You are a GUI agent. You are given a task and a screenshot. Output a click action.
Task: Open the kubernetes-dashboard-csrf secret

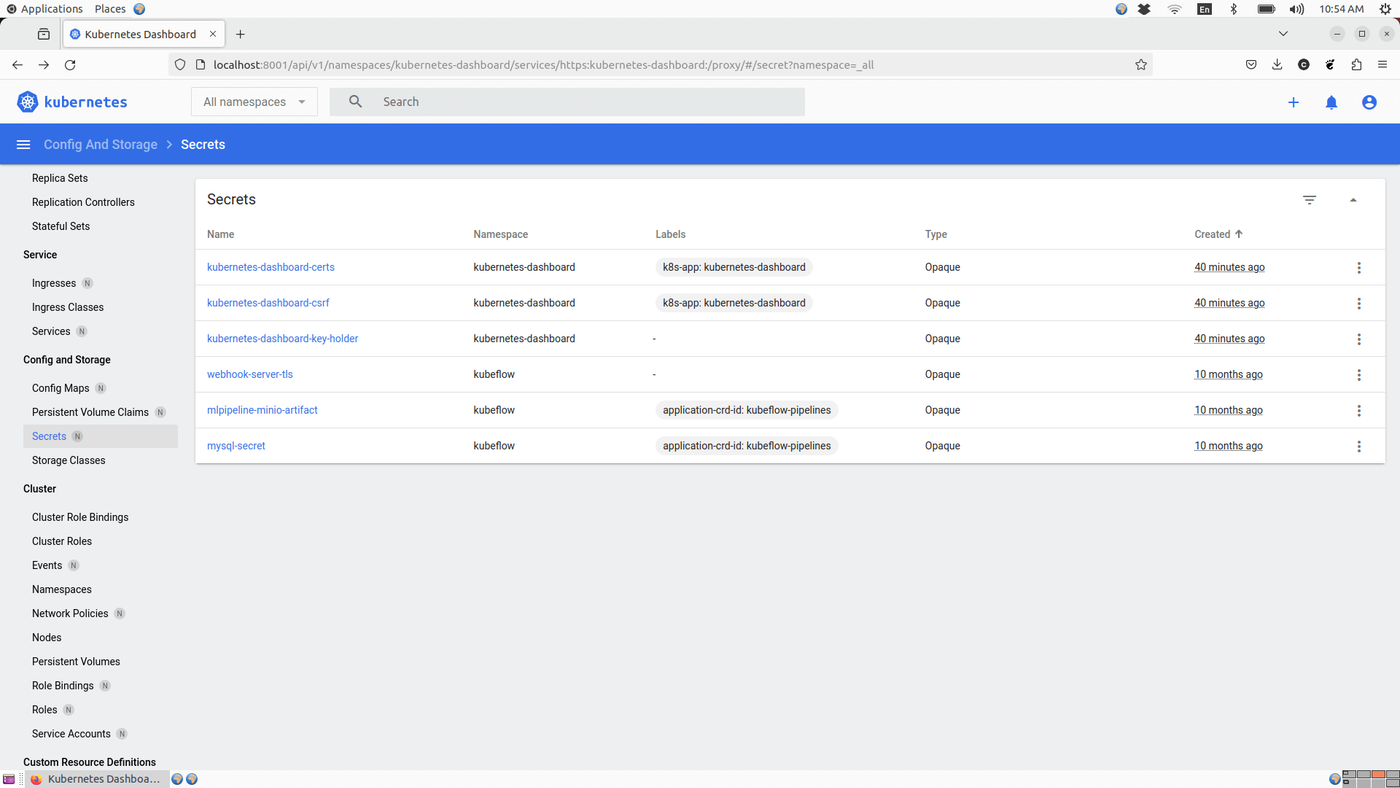pyautogui.click(x=268, y=303)
